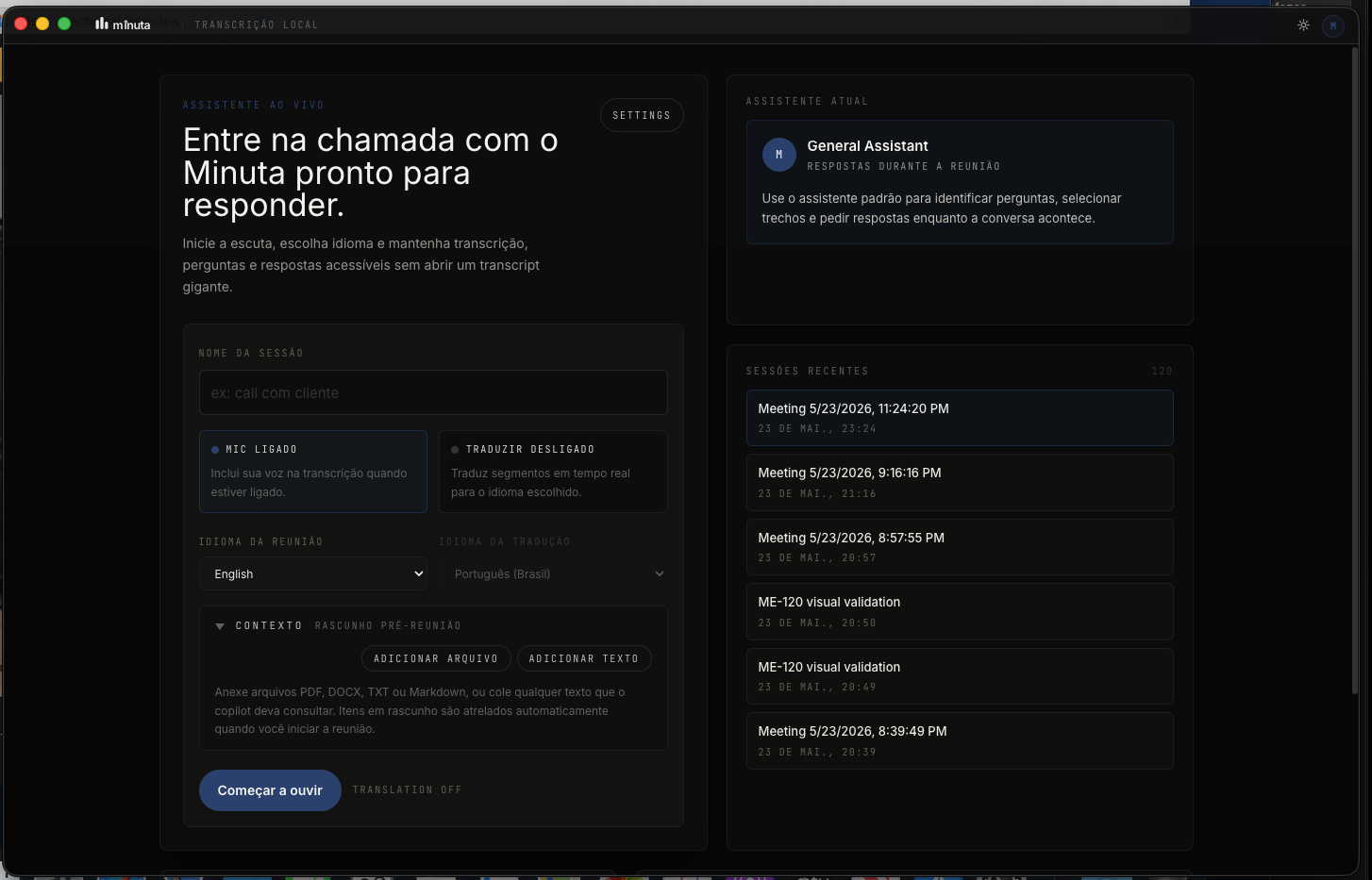The image size is (1372, 880).
Task: Open the Settings button
Action: point(642,115)
